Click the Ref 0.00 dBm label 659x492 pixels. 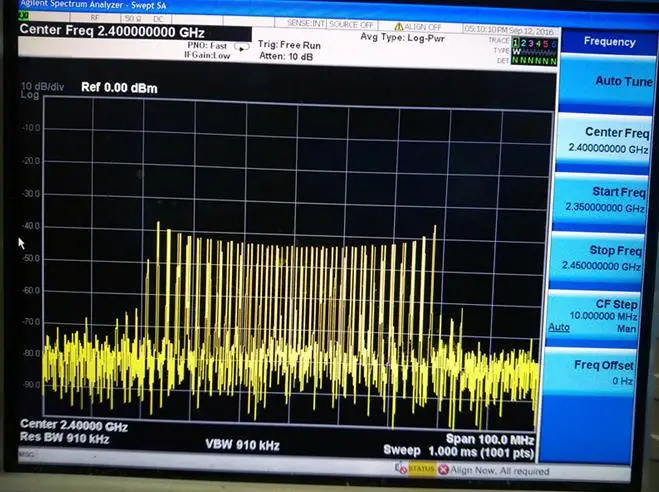click(119, 88)
